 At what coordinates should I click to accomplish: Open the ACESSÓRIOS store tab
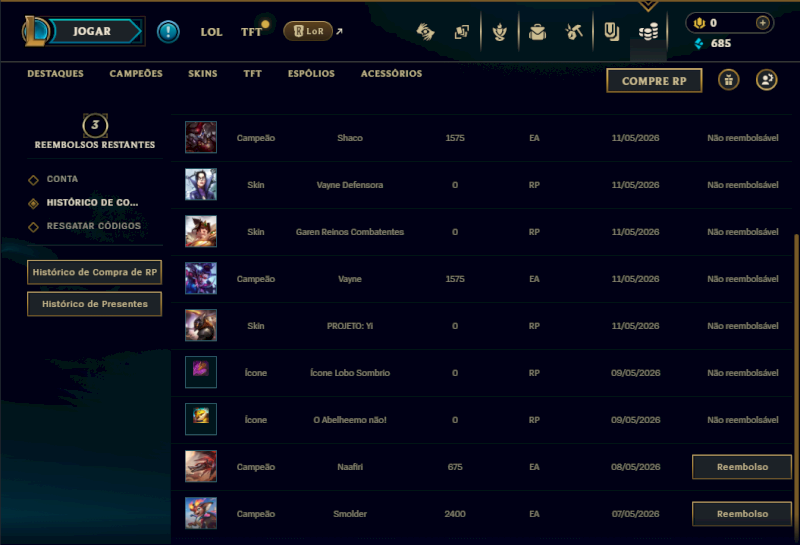click(x=391, y=73)
